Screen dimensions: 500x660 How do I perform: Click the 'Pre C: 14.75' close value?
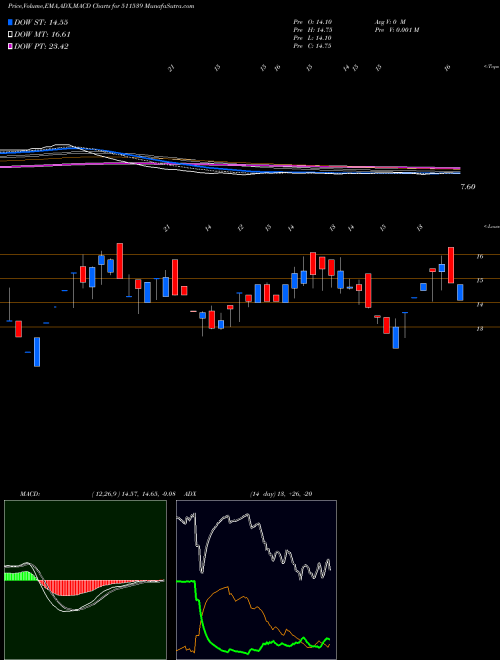pos(312,46)
